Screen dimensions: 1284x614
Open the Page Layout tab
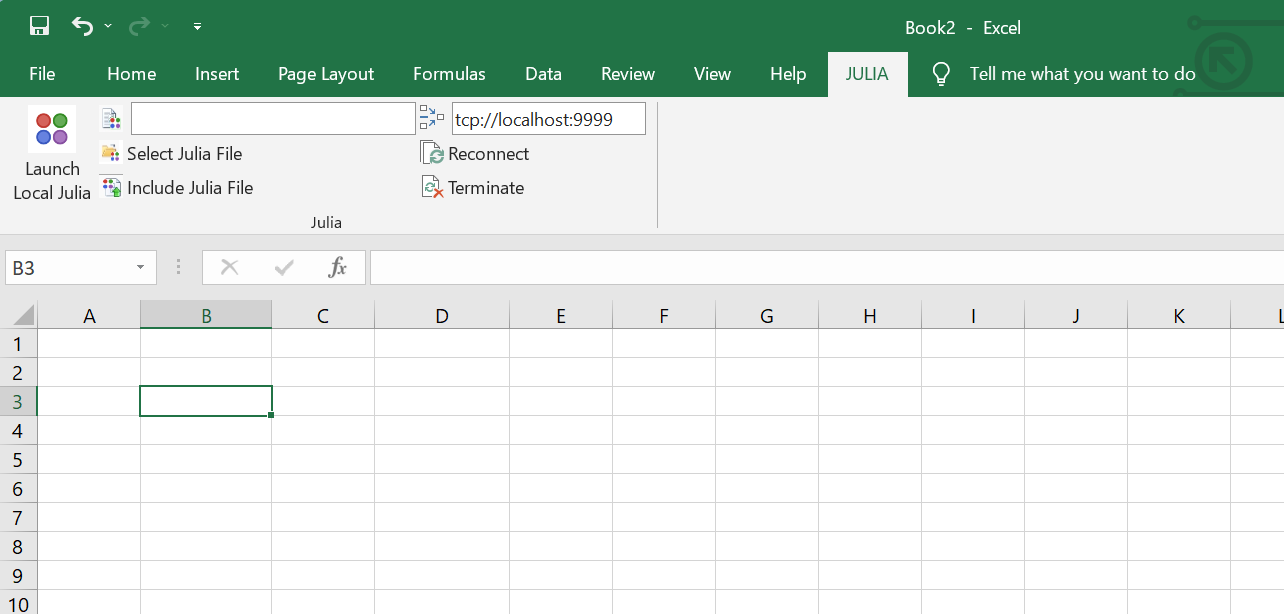326,74
